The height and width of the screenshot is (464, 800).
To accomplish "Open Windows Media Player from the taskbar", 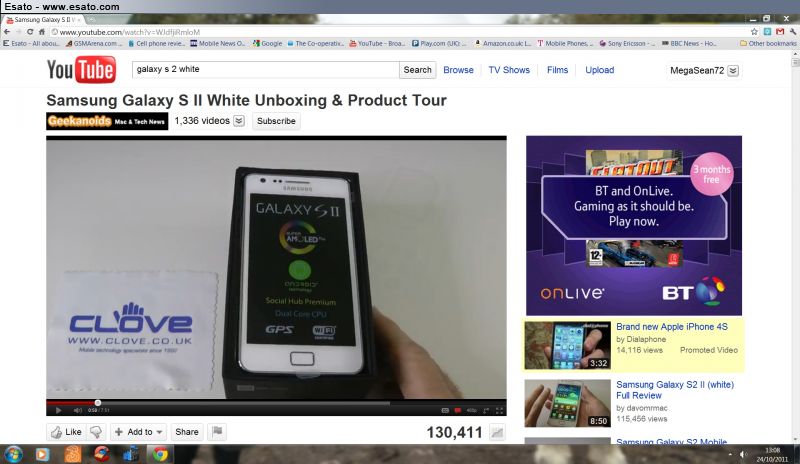I will point(42,454).
